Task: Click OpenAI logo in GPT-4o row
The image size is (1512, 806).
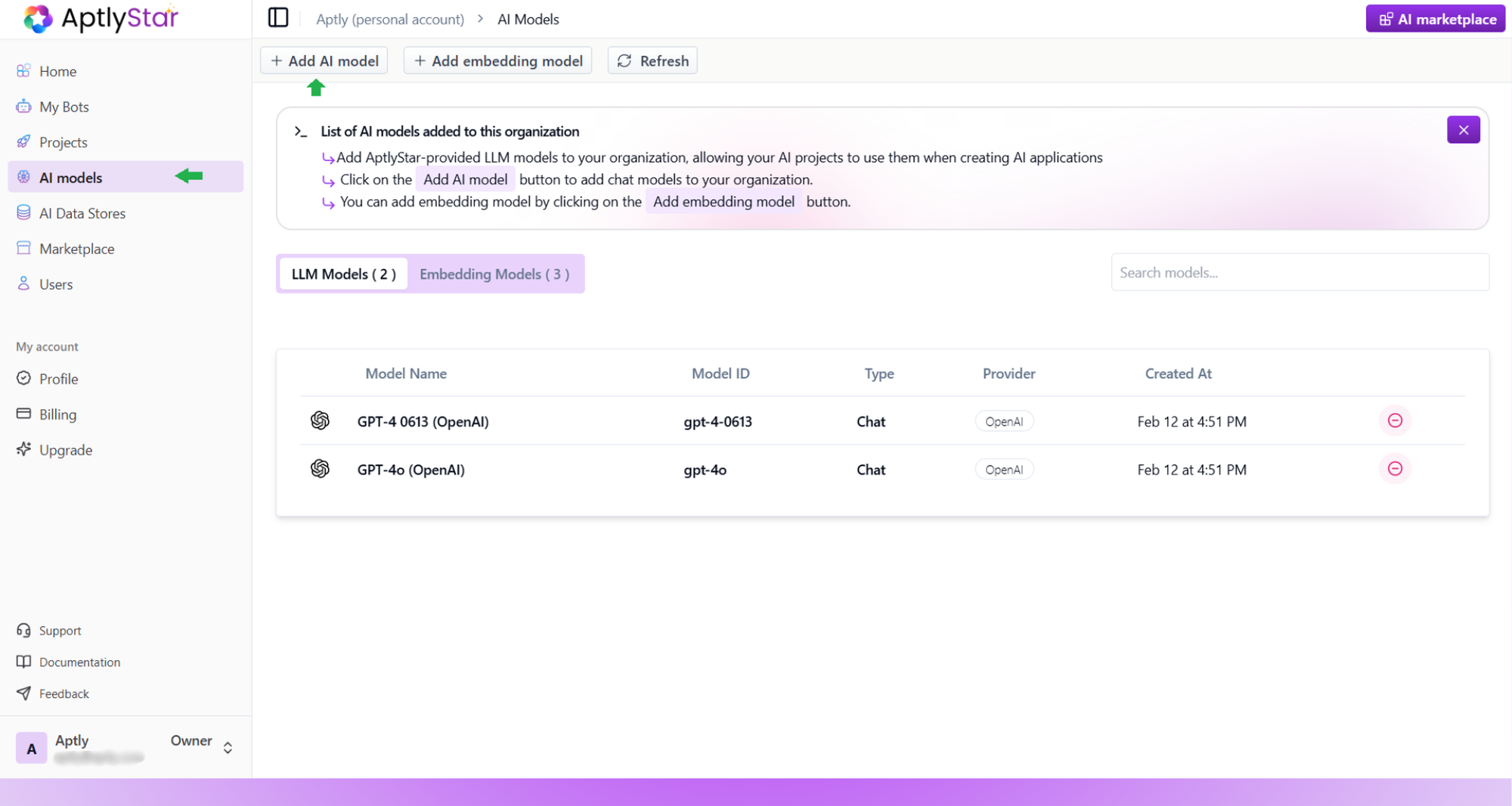Action: (320, 469)
